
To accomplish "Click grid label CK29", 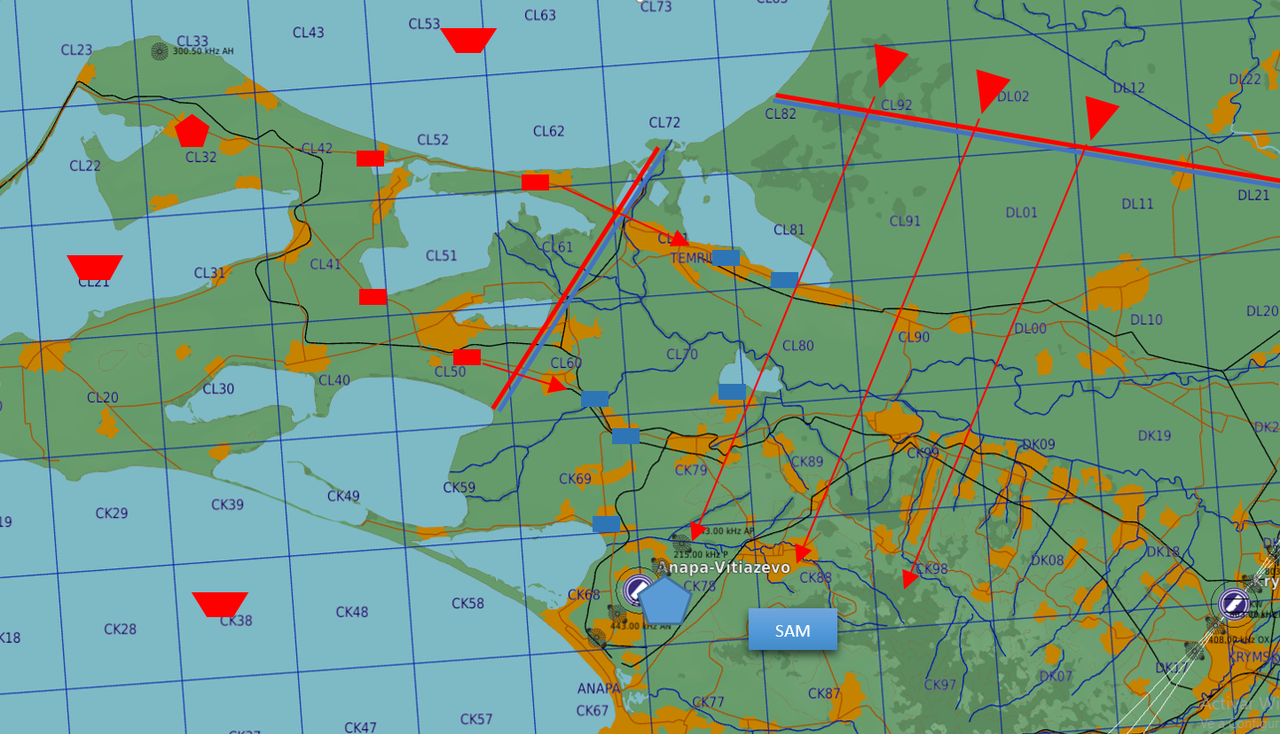I will coord(112,513).
